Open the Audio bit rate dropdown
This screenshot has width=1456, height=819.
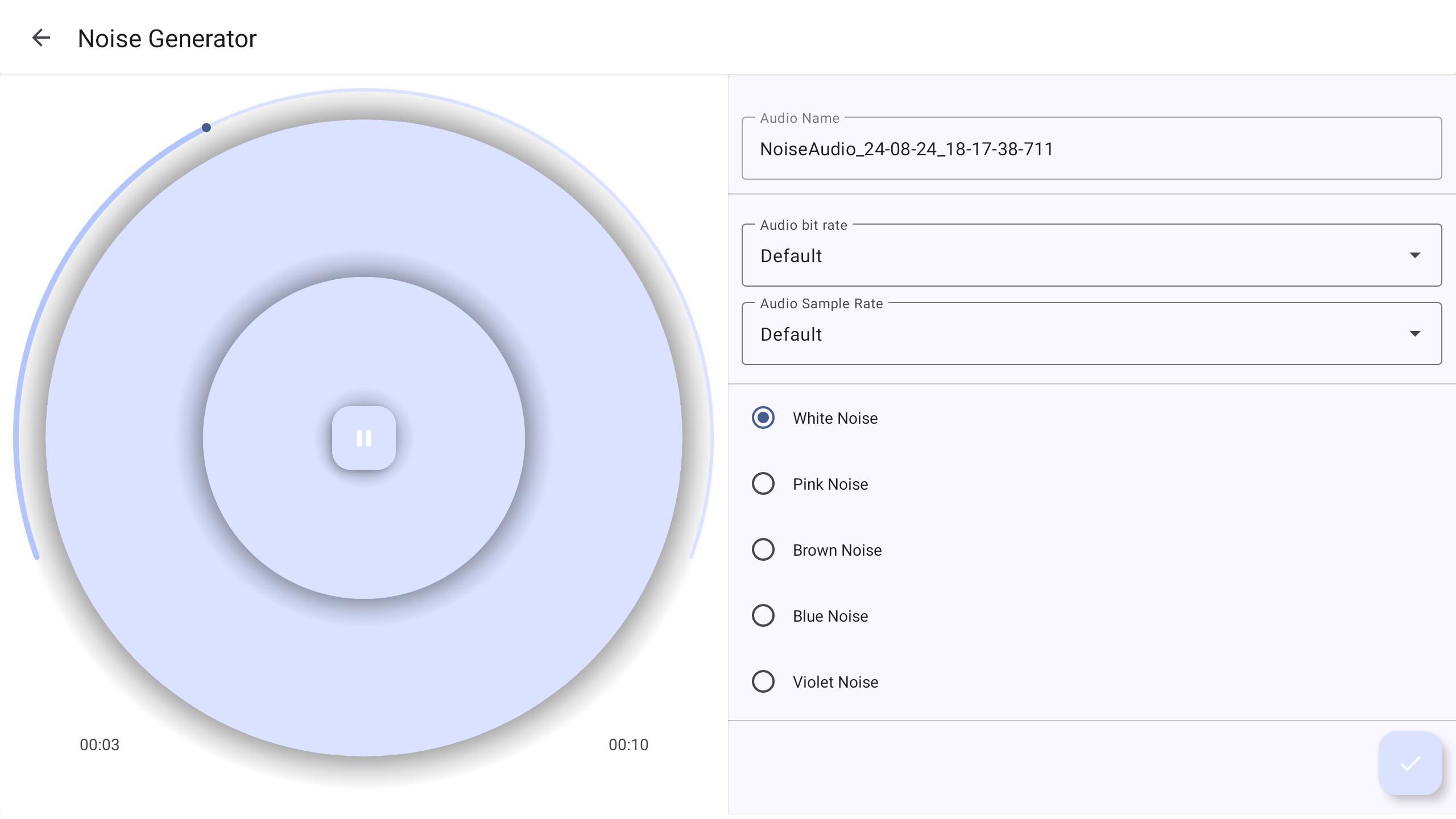pyautogui.click(x=1091, y=255)
